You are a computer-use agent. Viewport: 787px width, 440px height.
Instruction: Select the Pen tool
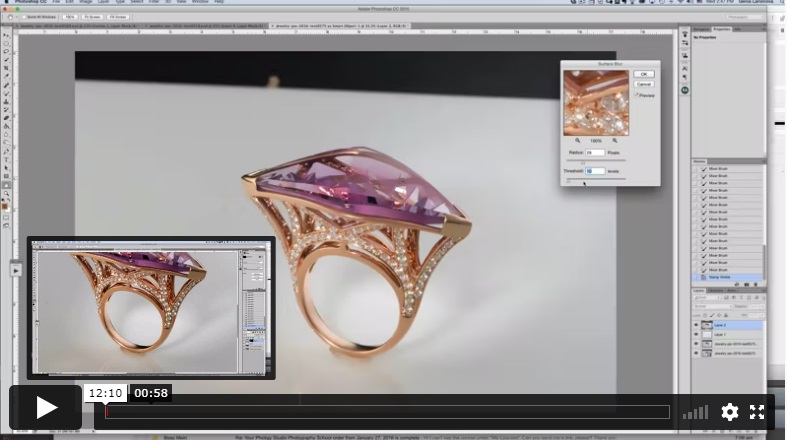pyautogui.click(x=7, y=151)
